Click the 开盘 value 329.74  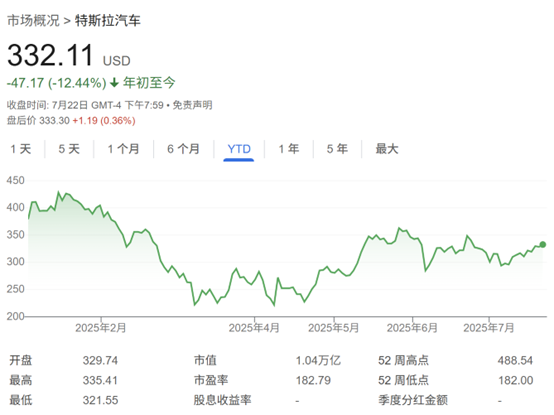(x=100, y=361)
